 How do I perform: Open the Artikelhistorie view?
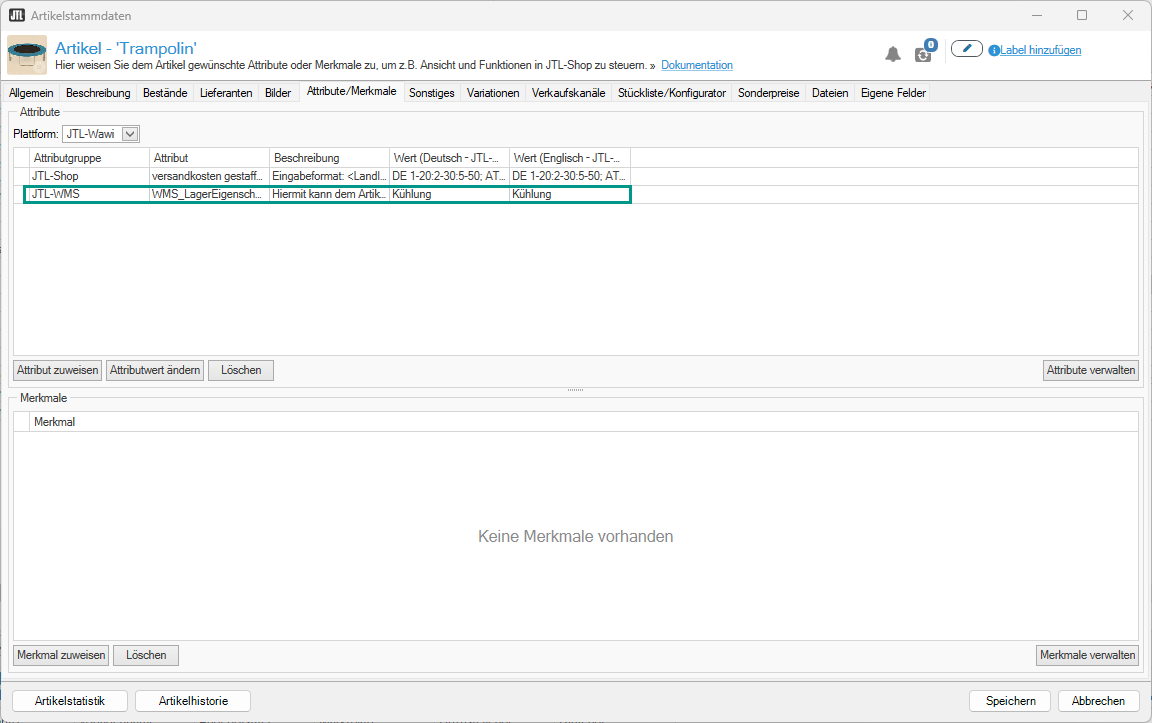tap(192, 701)
